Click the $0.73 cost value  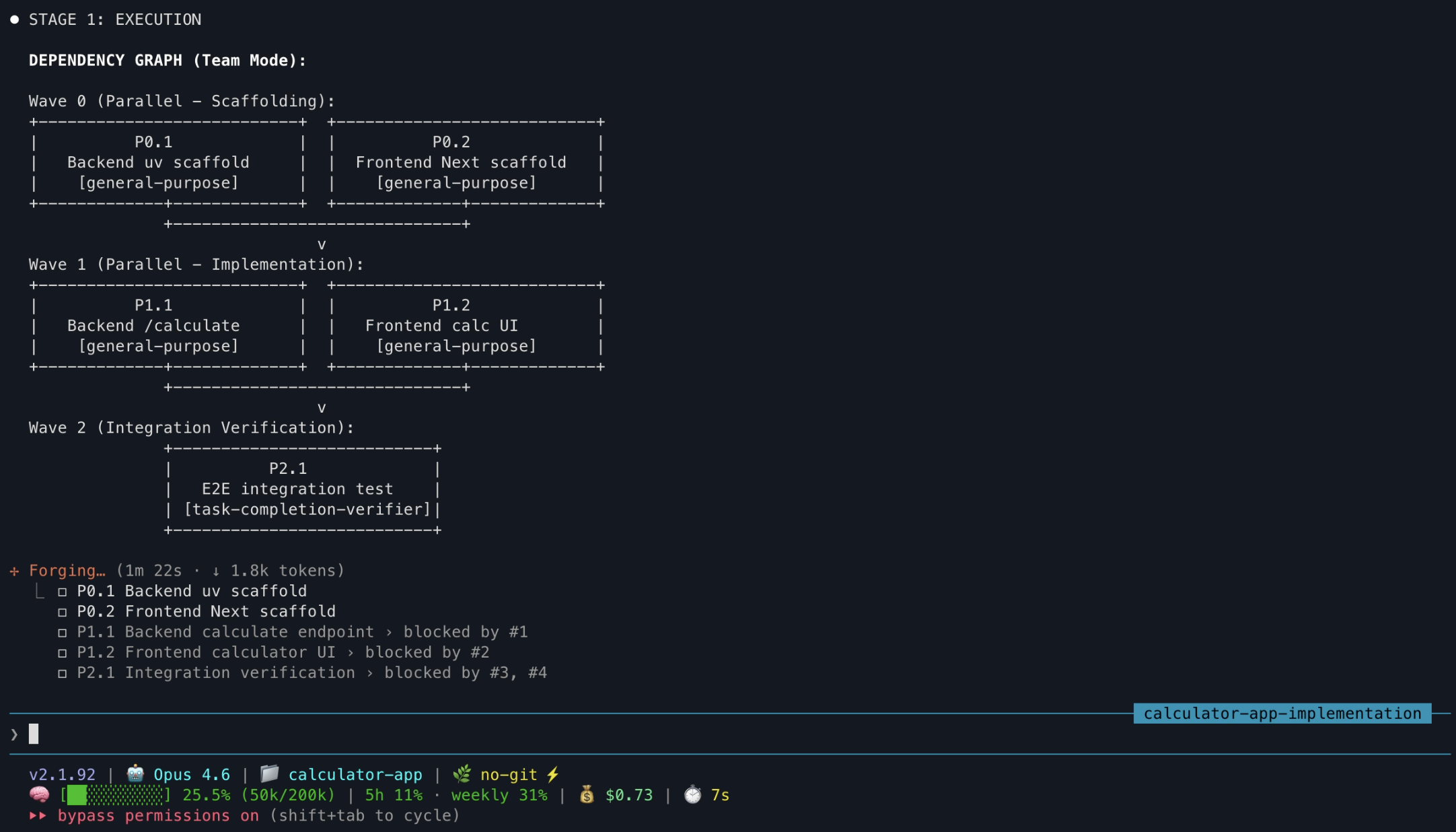pos(629,795)
